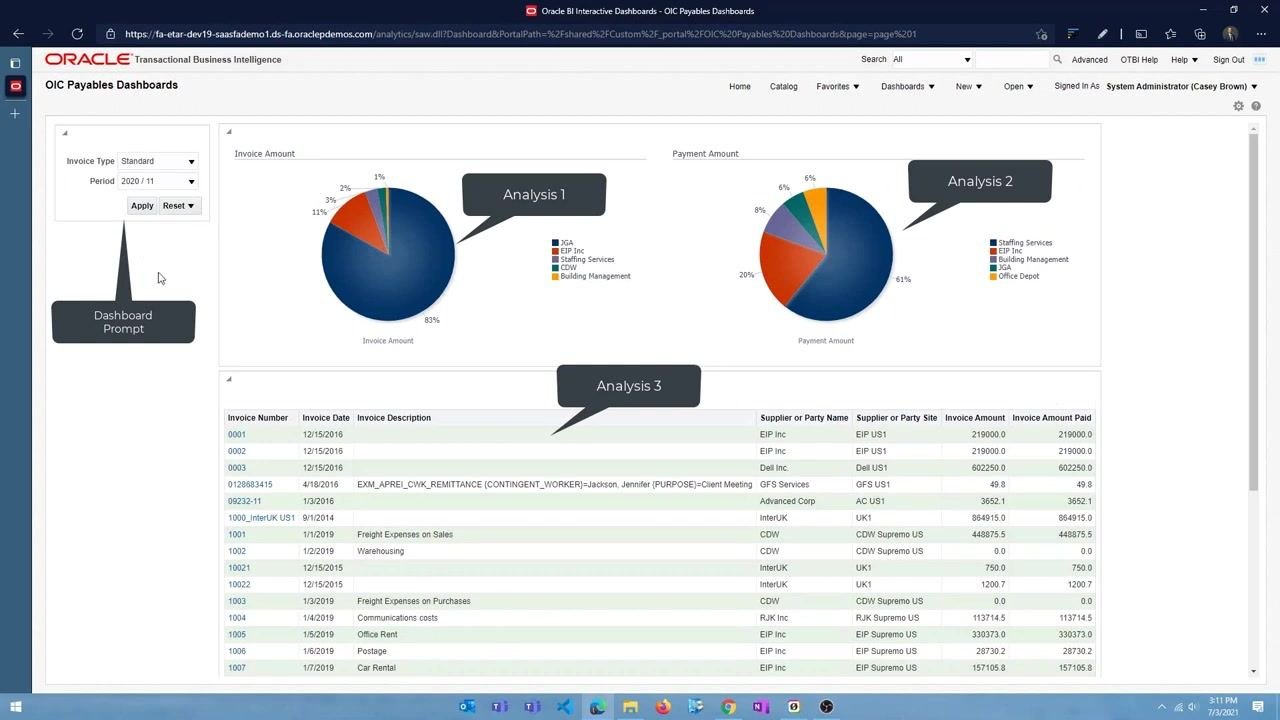Viewport: 1280px width, 720px height.
Task: Open the Dashboards menu
Action: [x=908, y=87]
